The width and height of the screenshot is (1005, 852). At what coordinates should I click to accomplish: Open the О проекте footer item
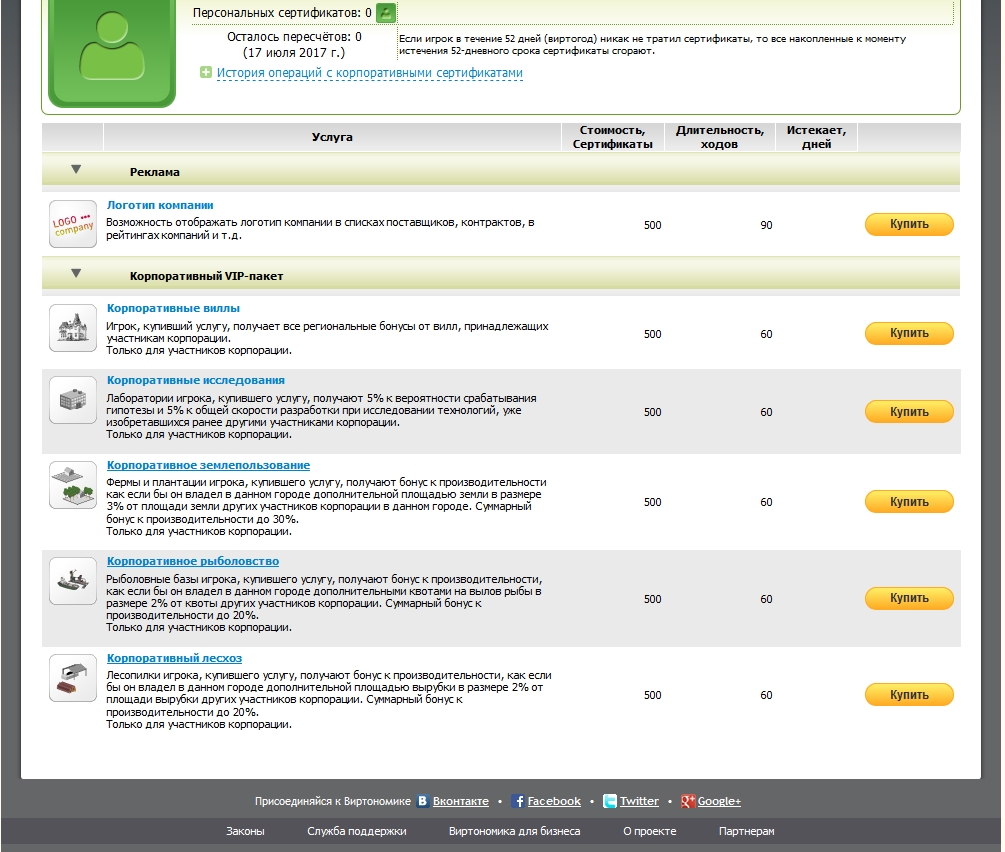(x=649, y=831)
